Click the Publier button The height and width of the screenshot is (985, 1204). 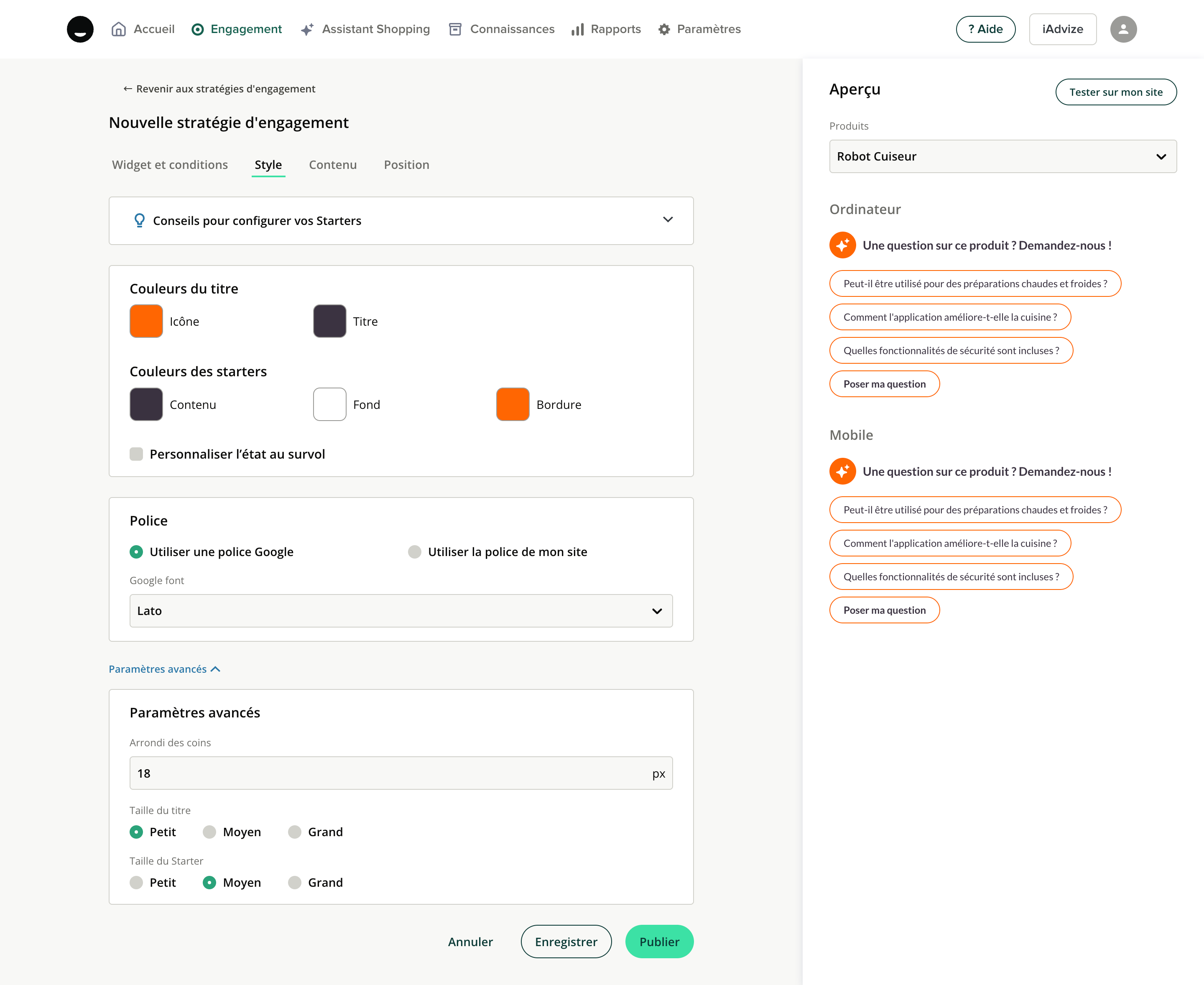(x=659, y=942)
